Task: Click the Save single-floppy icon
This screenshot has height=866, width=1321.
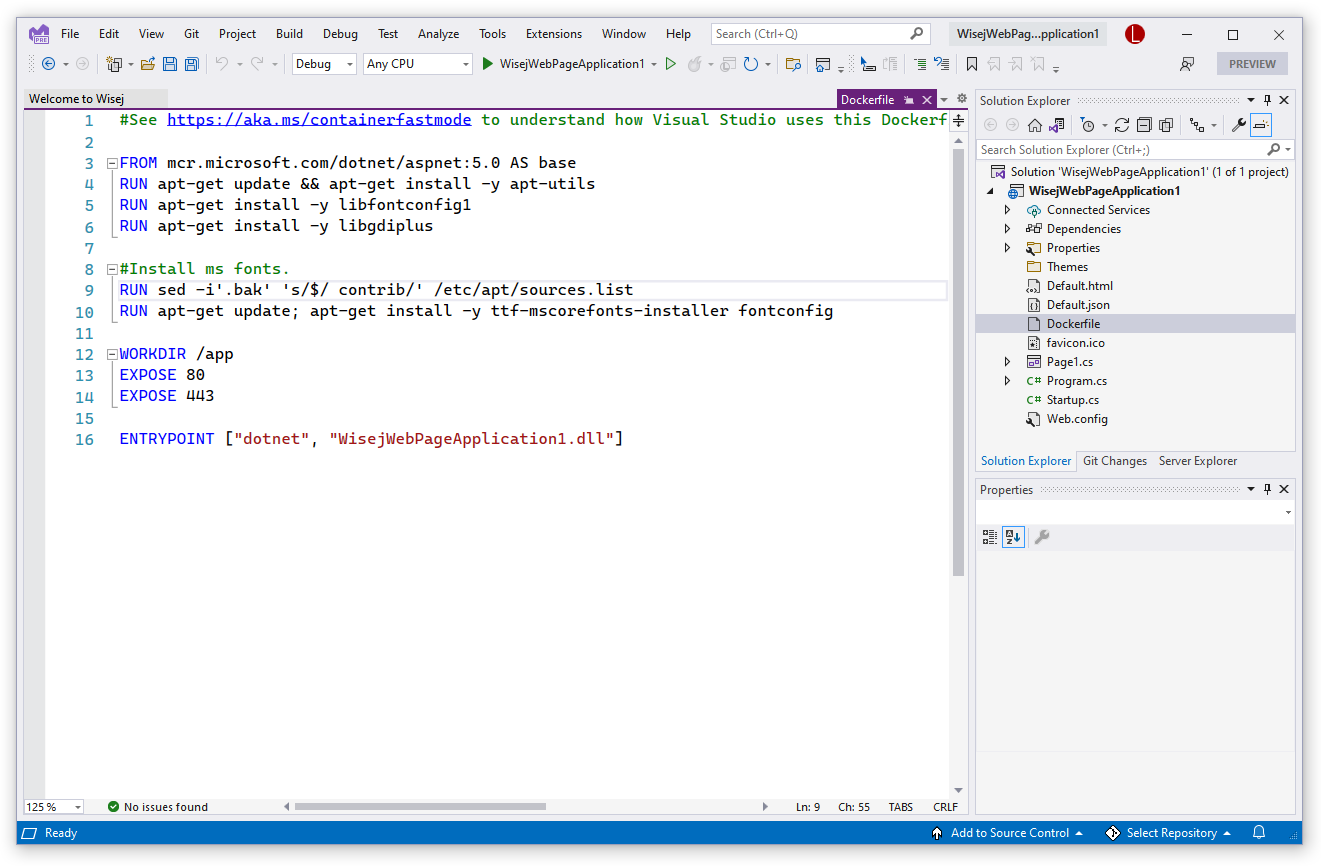Action: [170, 64]
